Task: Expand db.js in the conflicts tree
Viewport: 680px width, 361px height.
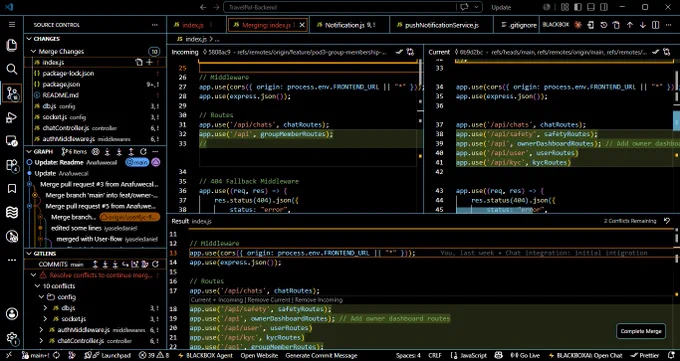Action: pyautogui.click(x=46, y=308)
